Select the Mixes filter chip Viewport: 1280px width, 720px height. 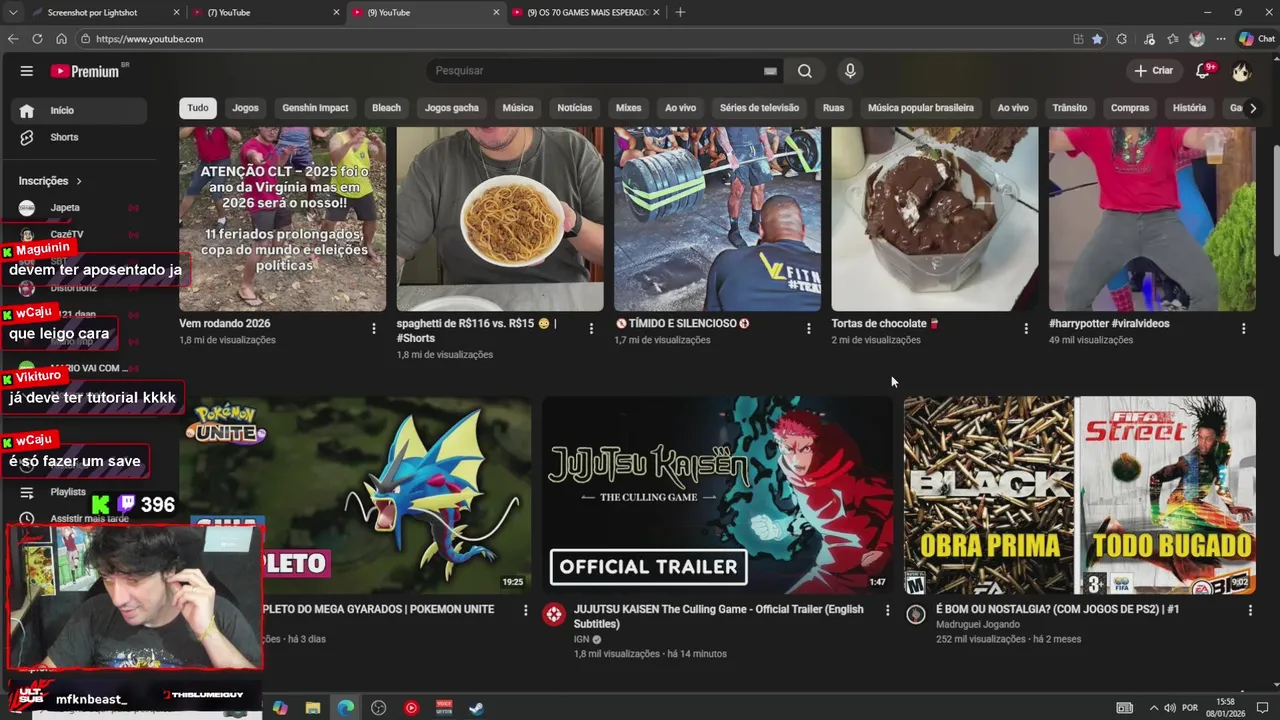pos(628,108)
